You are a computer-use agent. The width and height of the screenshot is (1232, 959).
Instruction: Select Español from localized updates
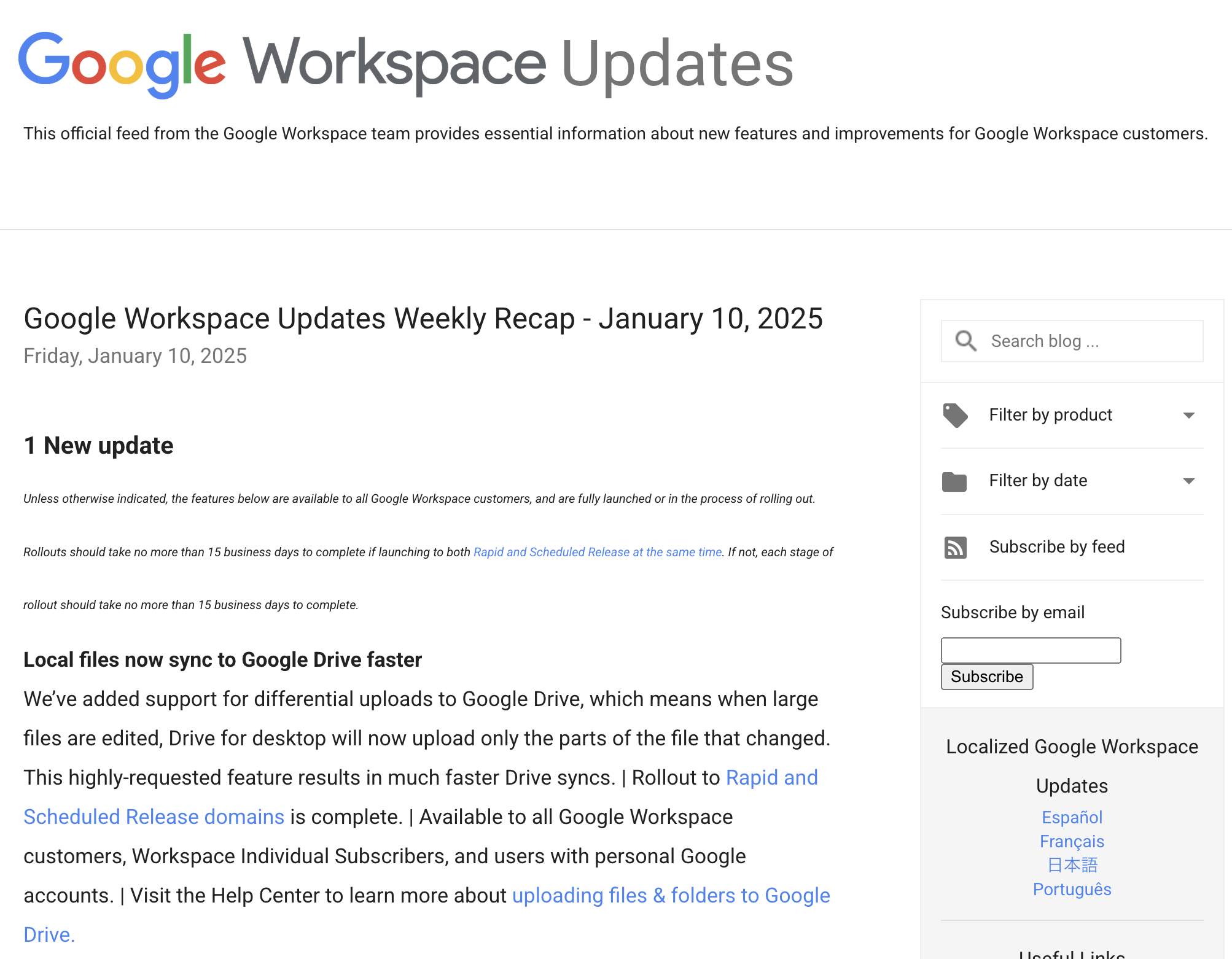1072,817
